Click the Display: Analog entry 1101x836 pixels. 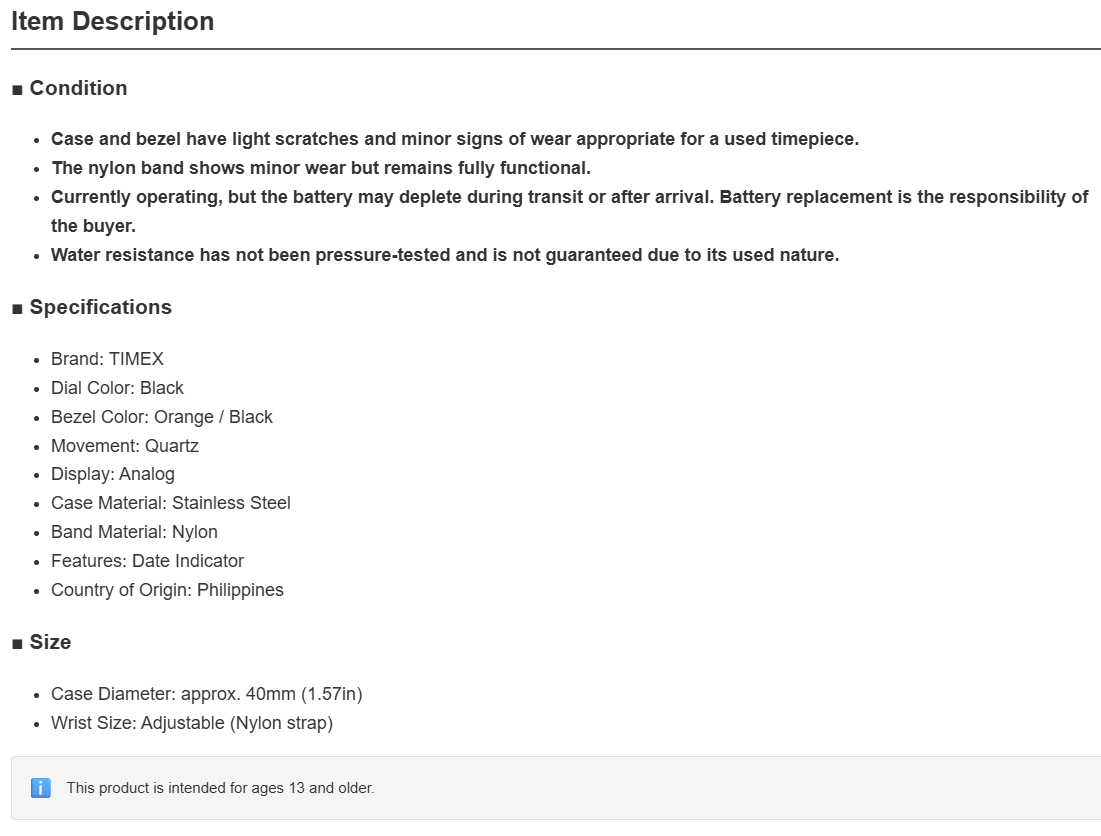[113, 474]
